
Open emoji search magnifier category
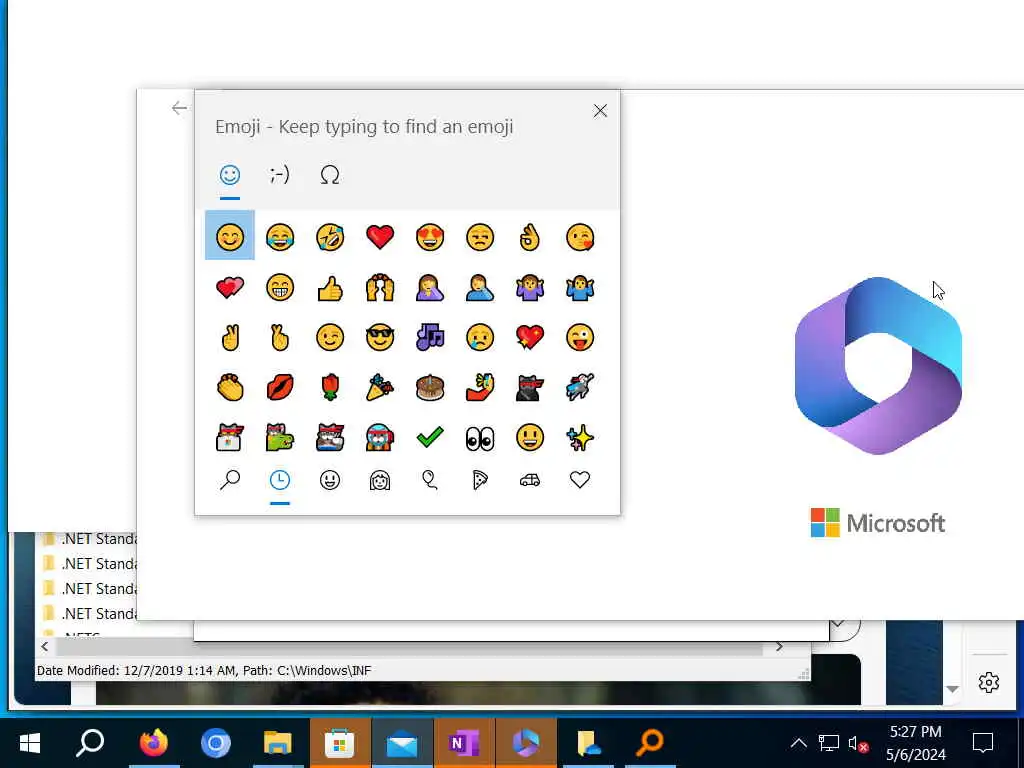230,481
